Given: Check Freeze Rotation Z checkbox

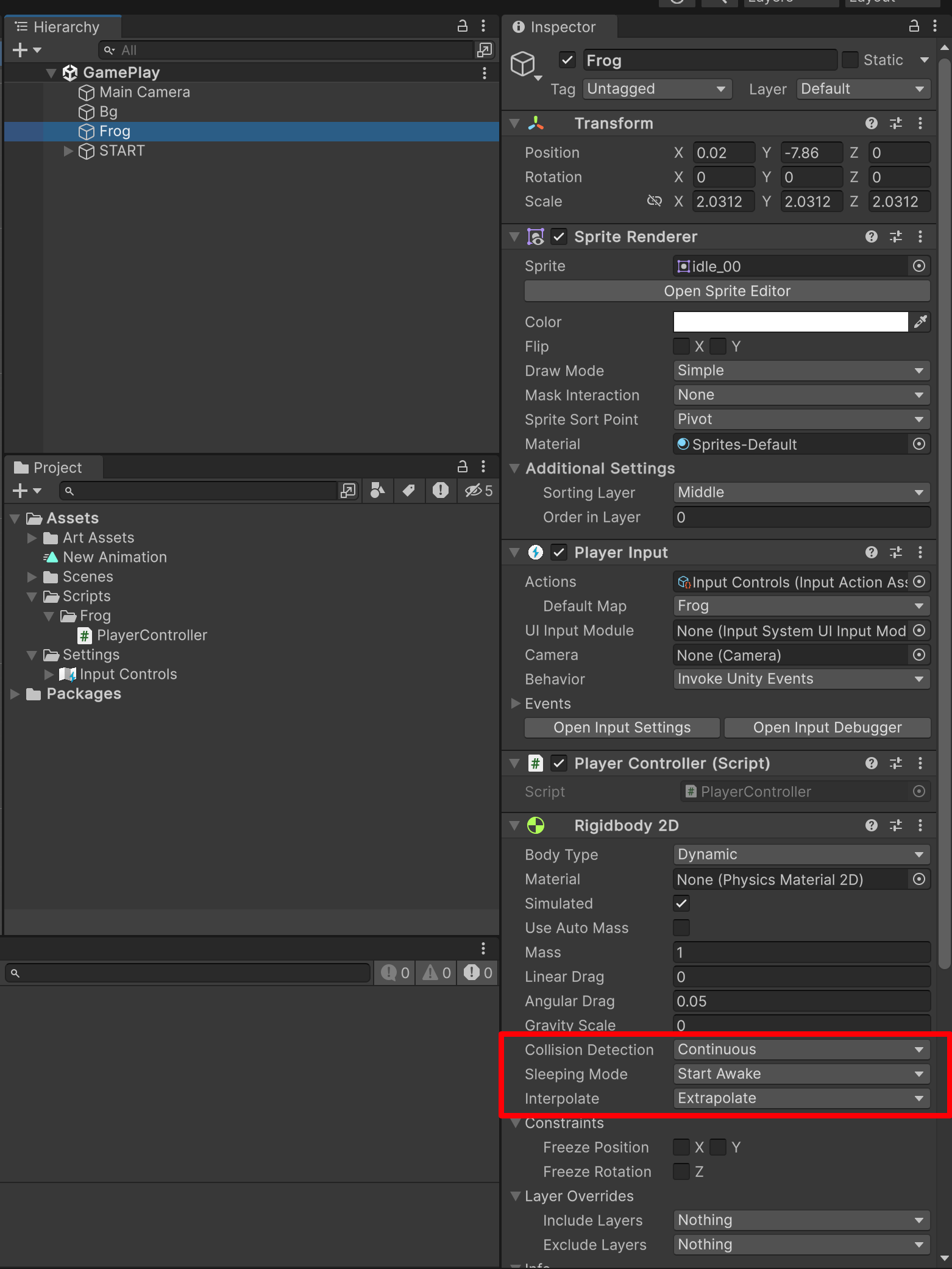Looking at the screenshot, I should coord(681,1171).
